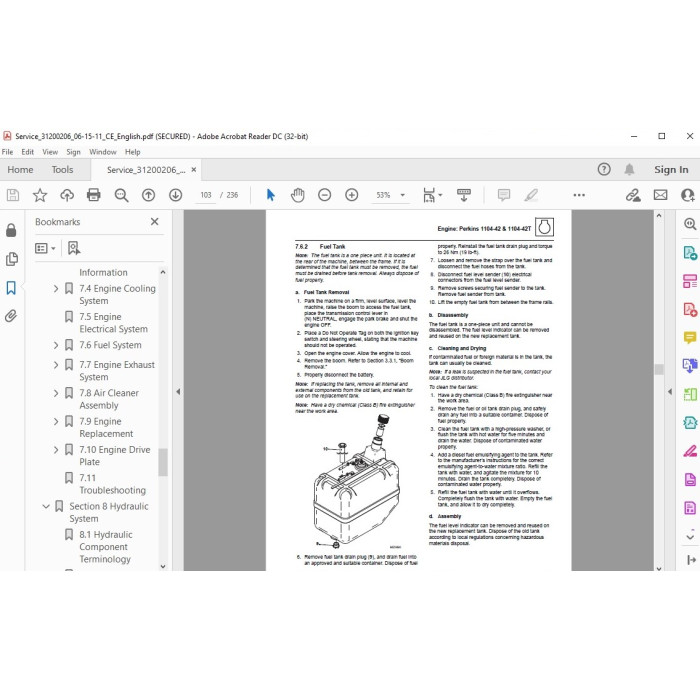Open the Find text search tool
Screen dimensions: 700x700
click(x=121, y=195)
